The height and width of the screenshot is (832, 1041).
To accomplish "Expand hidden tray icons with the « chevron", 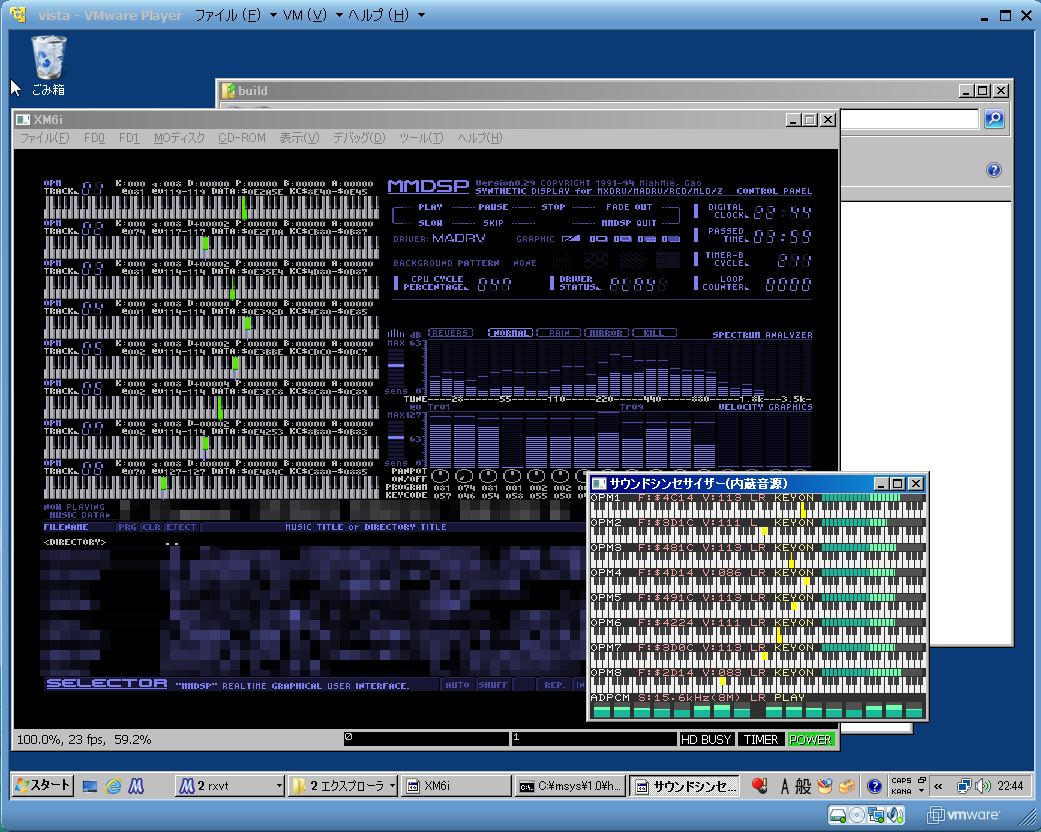I will point(938,787).
